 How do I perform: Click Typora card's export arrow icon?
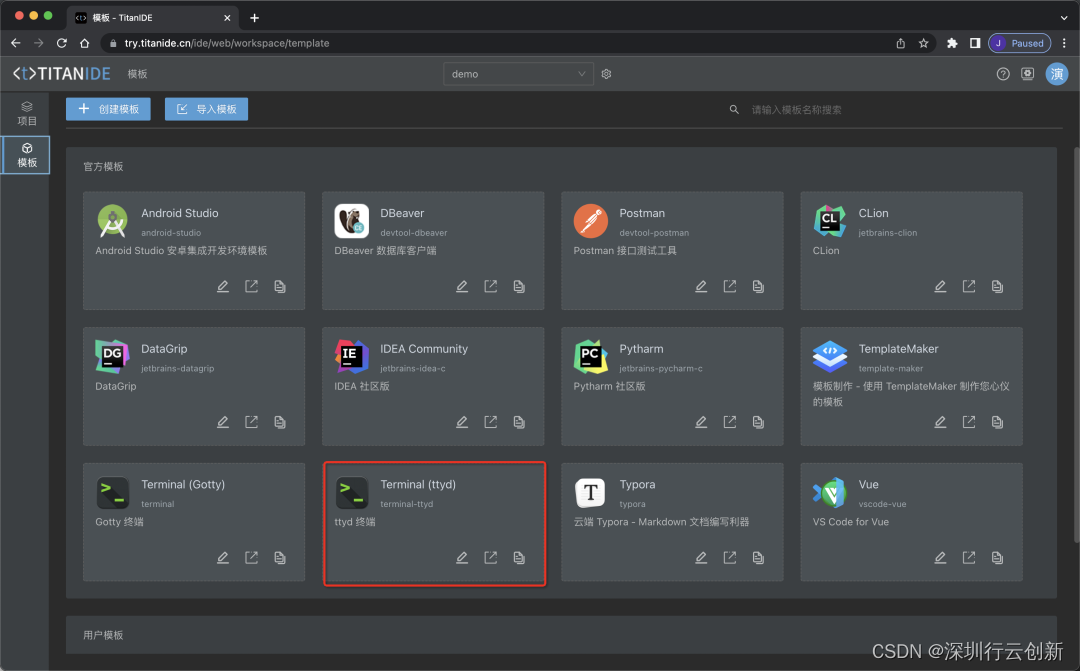[x=729, y=557]
